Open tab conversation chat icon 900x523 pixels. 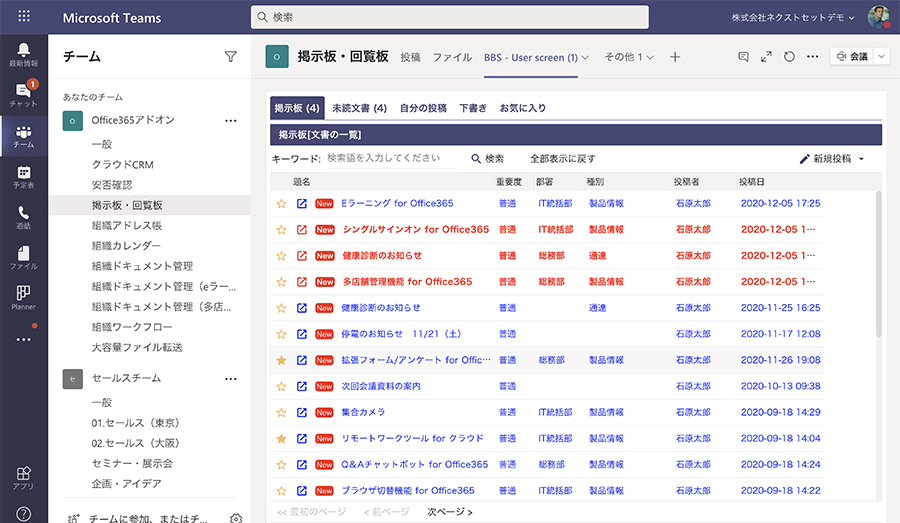pyautogui.click(x=743, y=57)
